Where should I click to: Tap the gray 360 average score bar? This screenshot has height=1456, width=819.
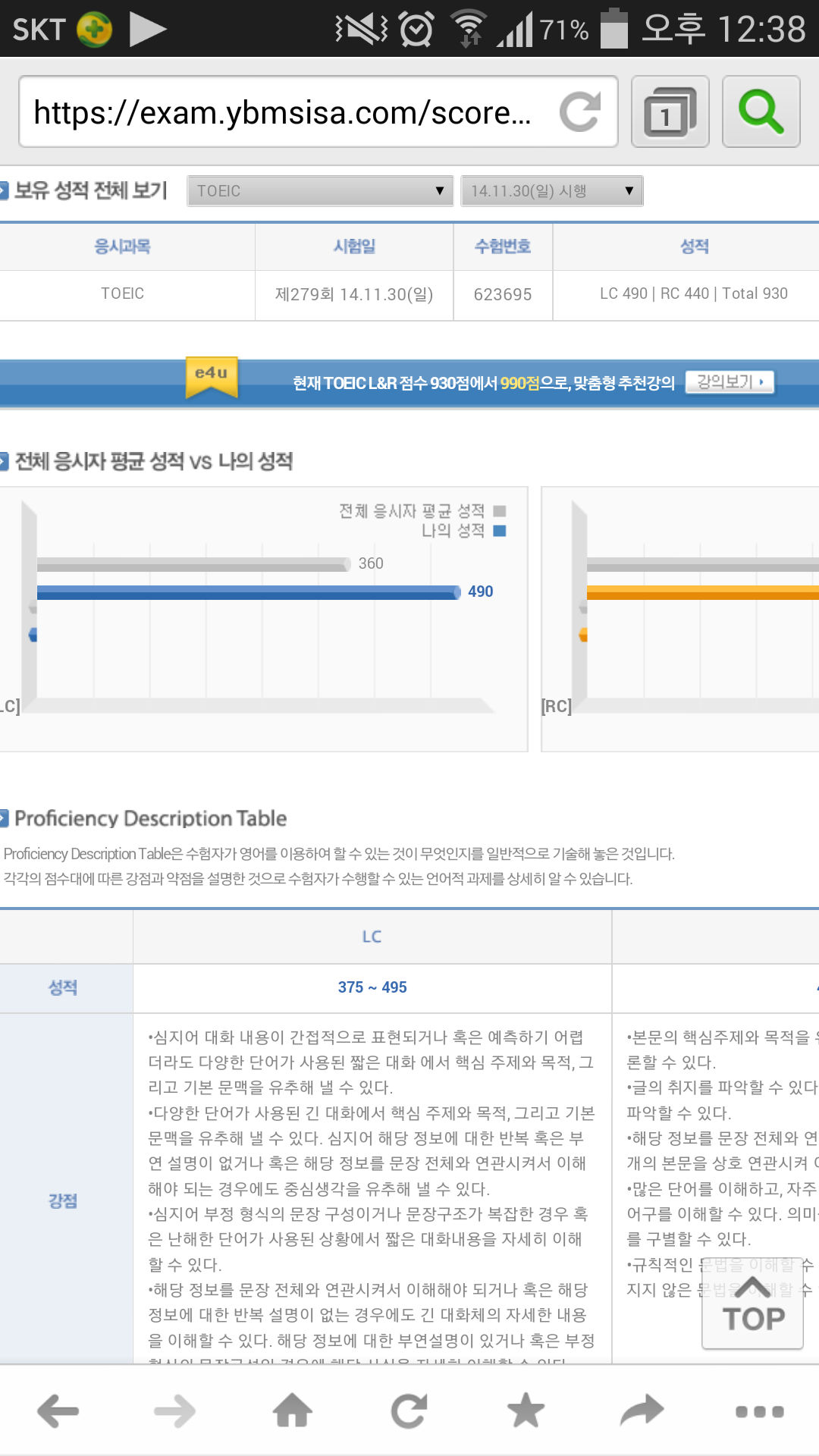click(194, 564)
